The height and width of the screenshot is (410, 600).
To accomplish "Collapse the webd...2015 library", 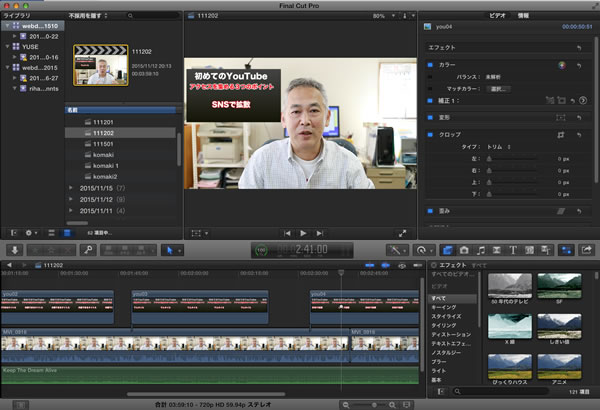I will click(x=7, y=67).
